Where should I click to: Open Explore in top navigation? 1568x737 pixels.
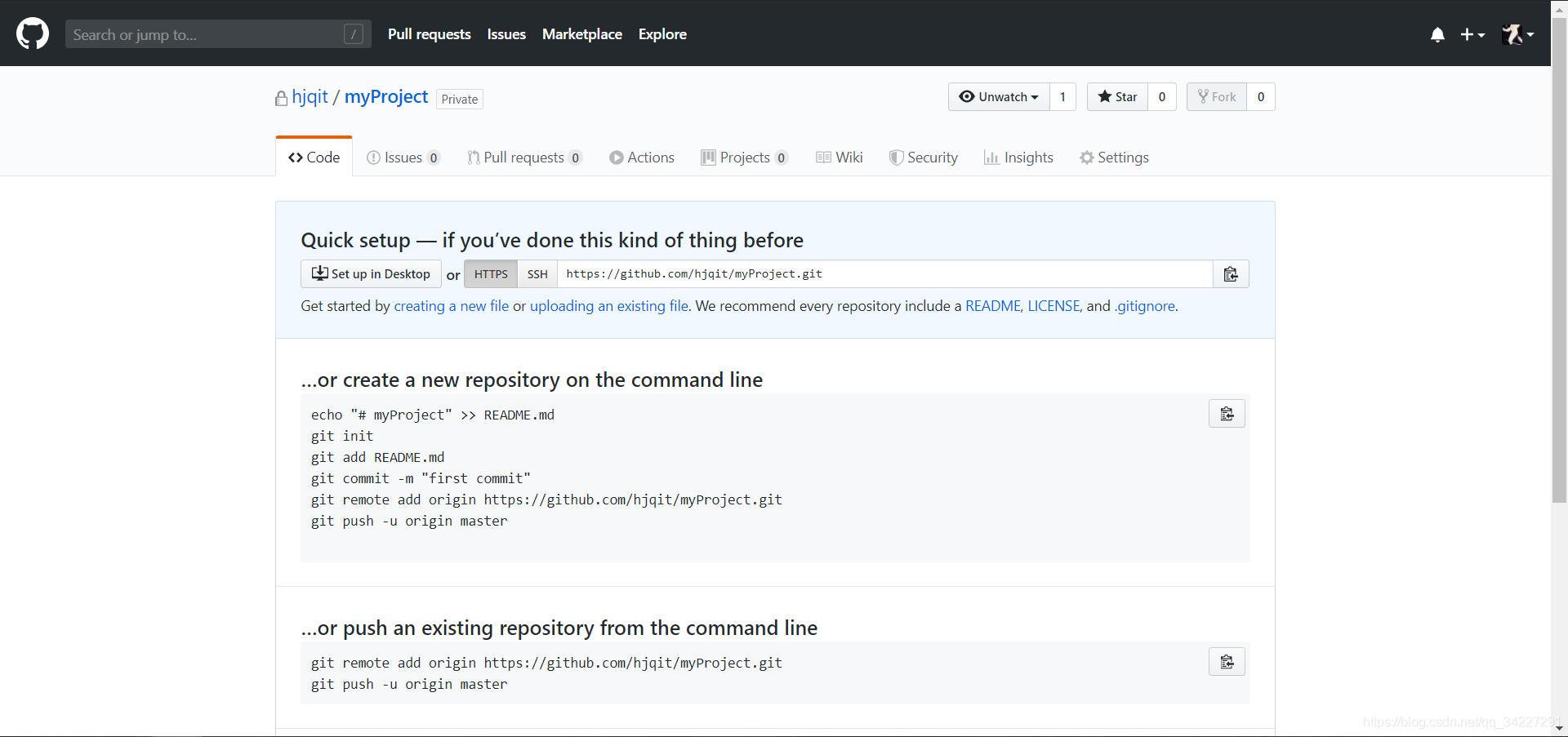click(662, 34)
